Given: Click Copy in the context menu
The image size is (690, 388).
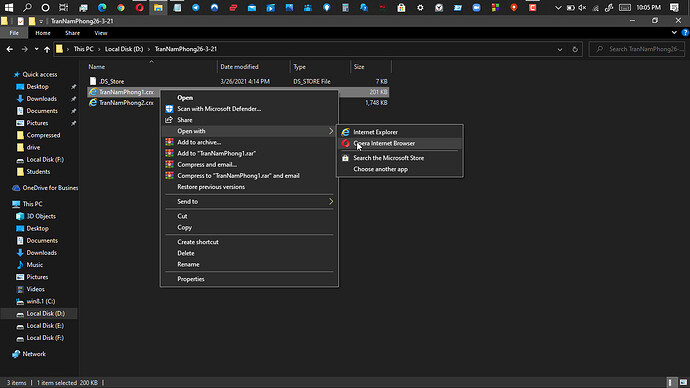Looking at the screenshot, I should (x=249, y=227).
